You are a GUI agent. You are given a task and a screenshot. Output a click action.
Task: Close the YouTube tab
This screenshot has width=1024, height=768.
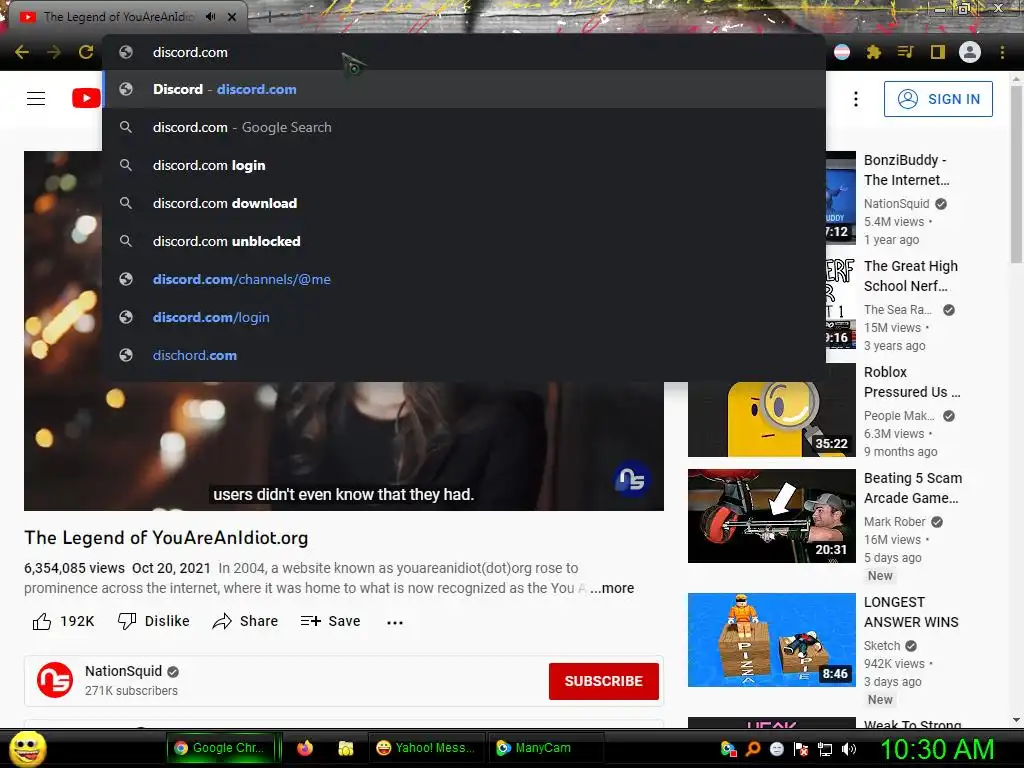pos(232,17)
